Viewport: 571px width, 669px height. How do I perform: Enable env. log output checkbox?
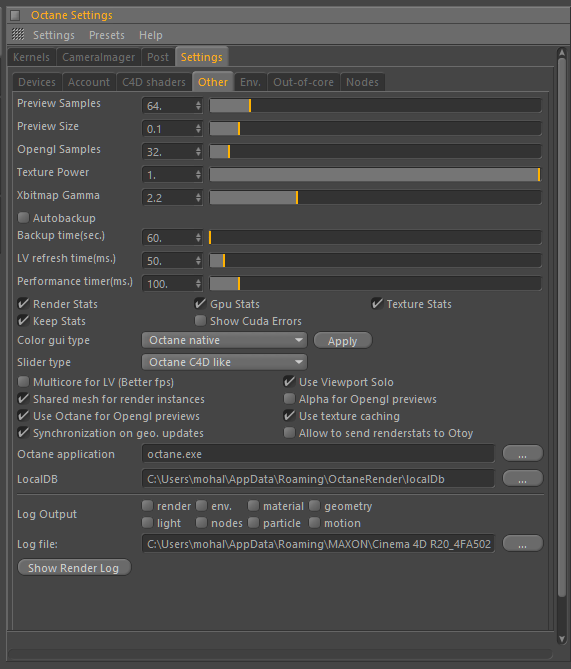(201, 506)
